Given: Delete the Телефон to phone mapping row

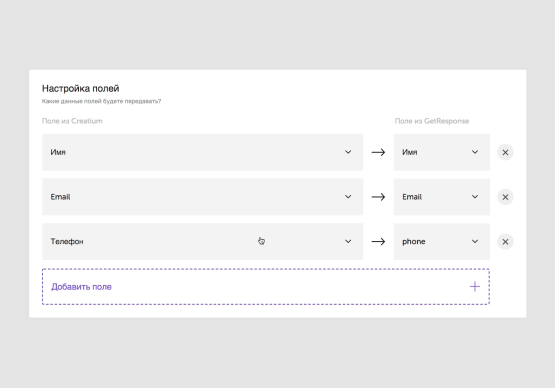Looking at the screenshot, I should click(505, 241).
